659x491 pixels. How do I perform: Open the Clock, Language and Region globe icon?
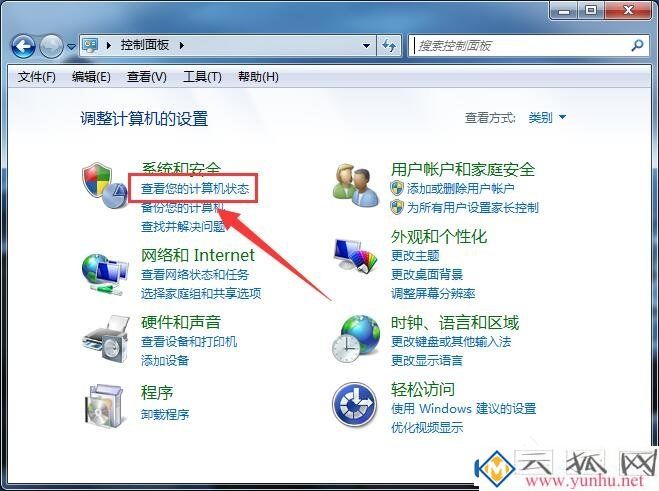click(x=356, y=339)
